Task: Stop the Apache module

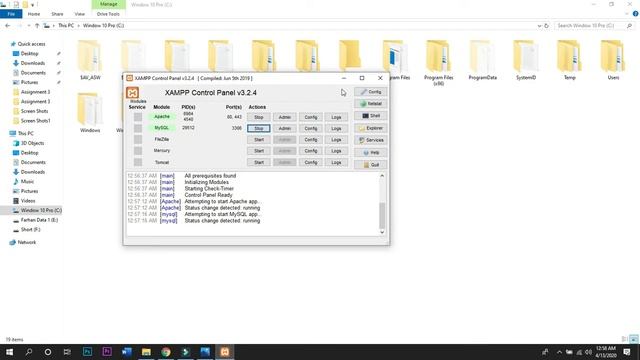Action: point(258,117)
